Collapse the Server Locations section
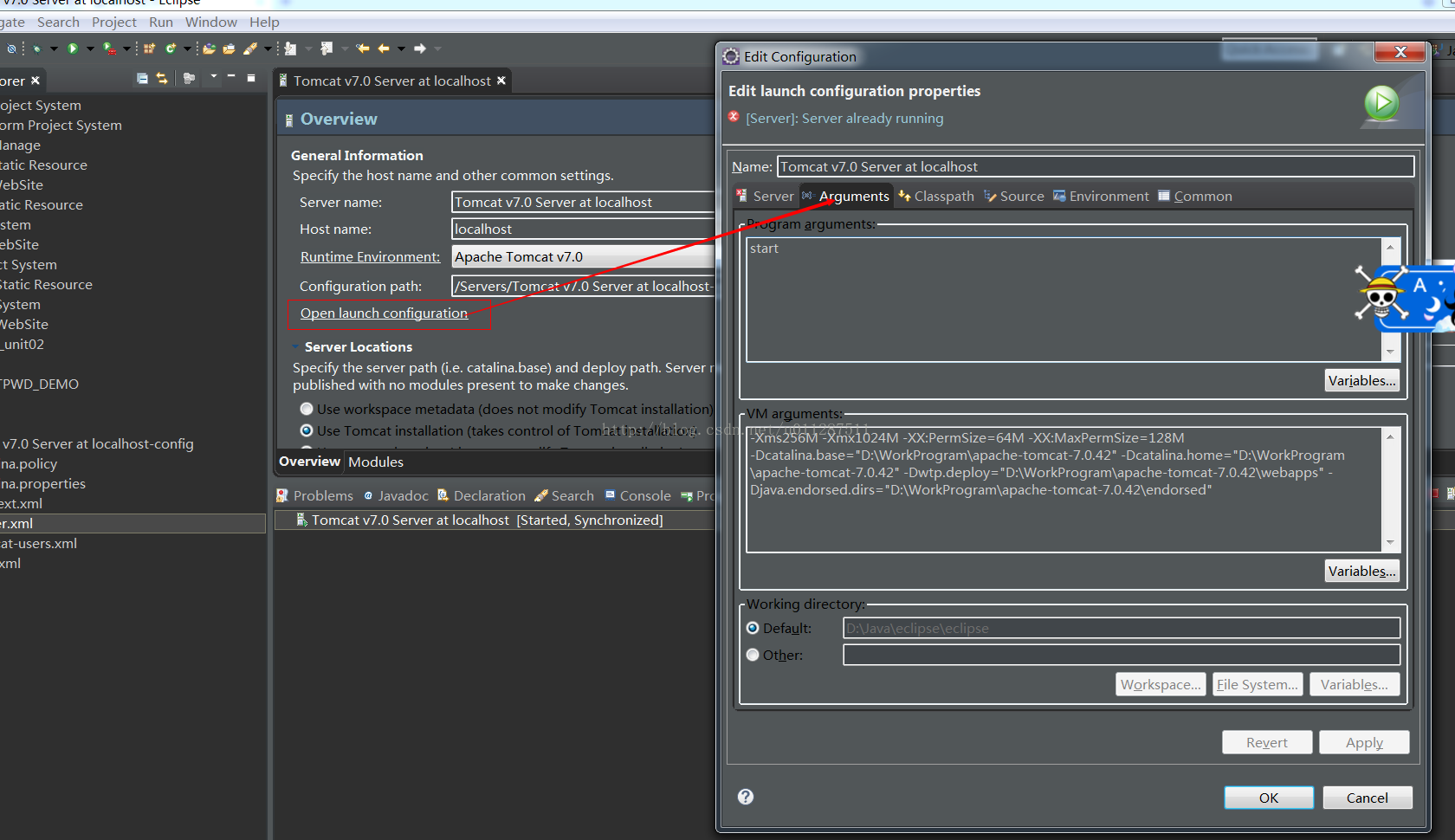1455x840 pixels. coord(295,346)
